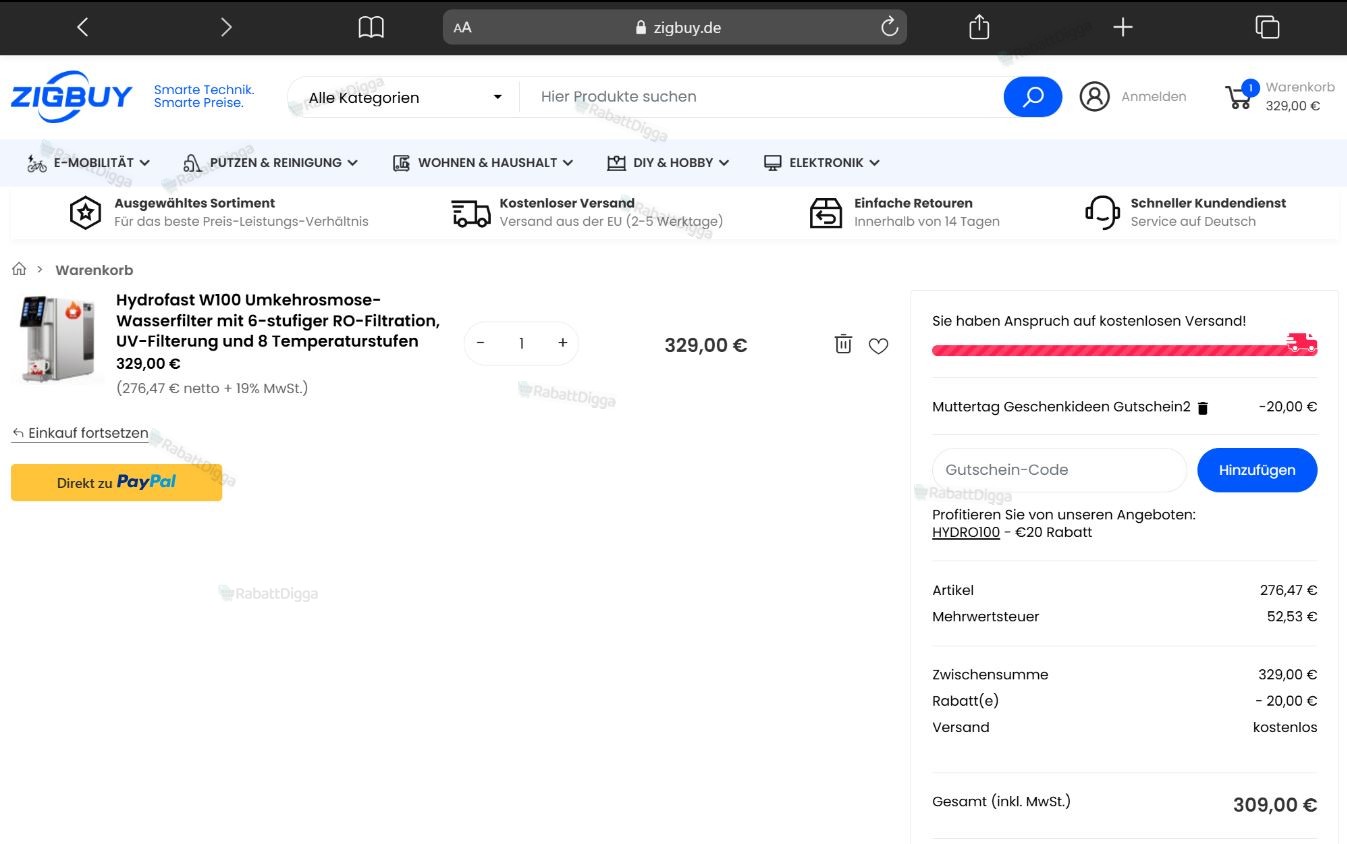Screen dimensions: 1347x844
Task: Tap the zigbuy.de address bar
Action: click(675, 27)
